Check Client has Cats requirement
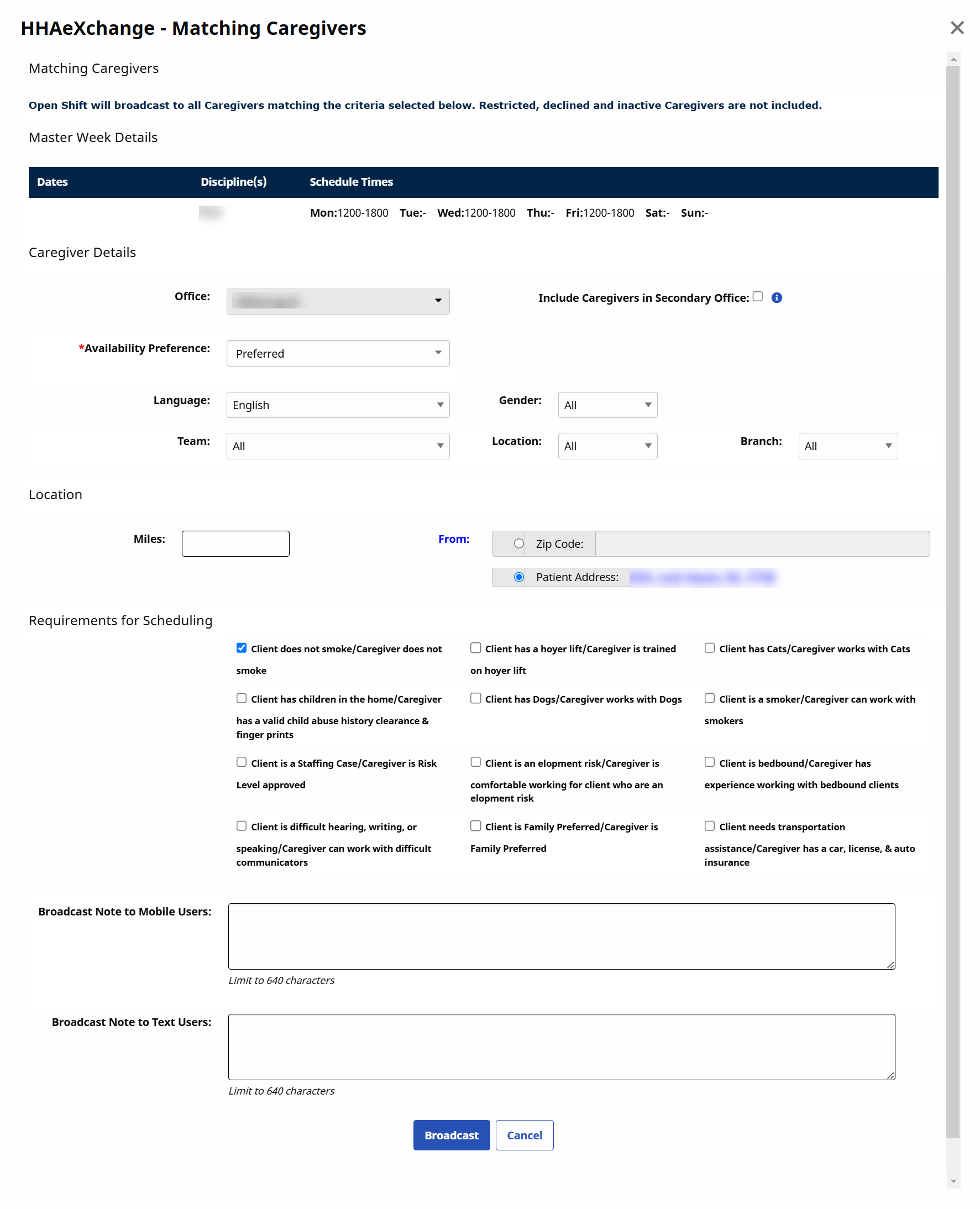The height and width of the screenshot is (1209, 980). click(x=710, y=648)
